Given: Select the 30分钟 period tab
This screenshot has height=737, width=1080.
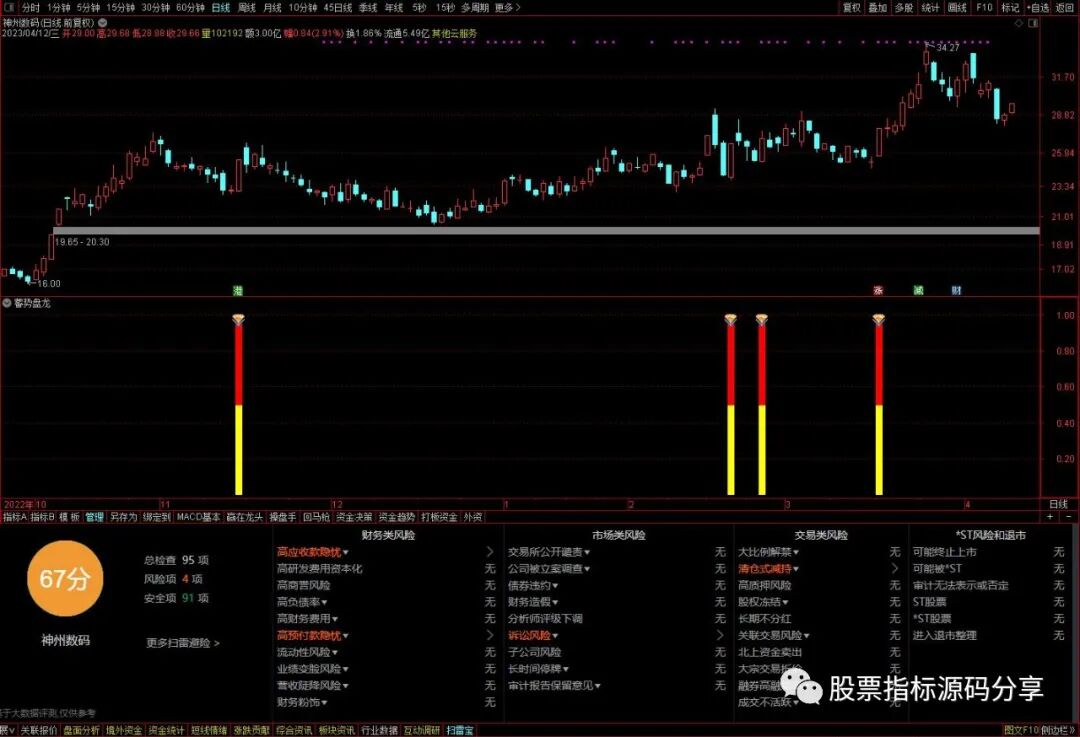Looking at the screenshot, I should pos(155,8).
